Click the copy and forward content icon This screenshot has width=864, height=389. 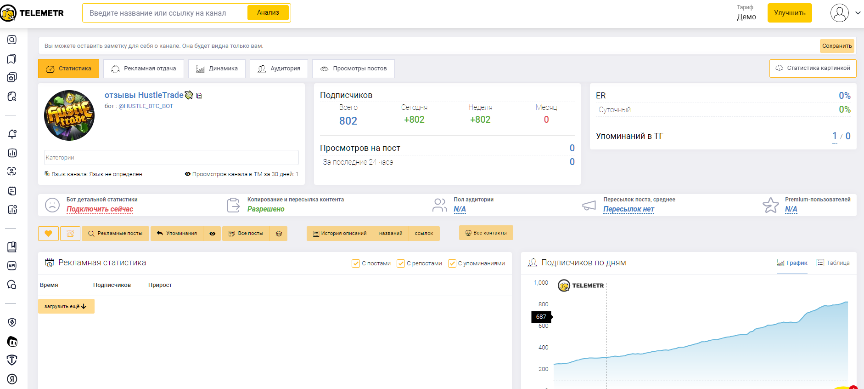coord(233,205)
